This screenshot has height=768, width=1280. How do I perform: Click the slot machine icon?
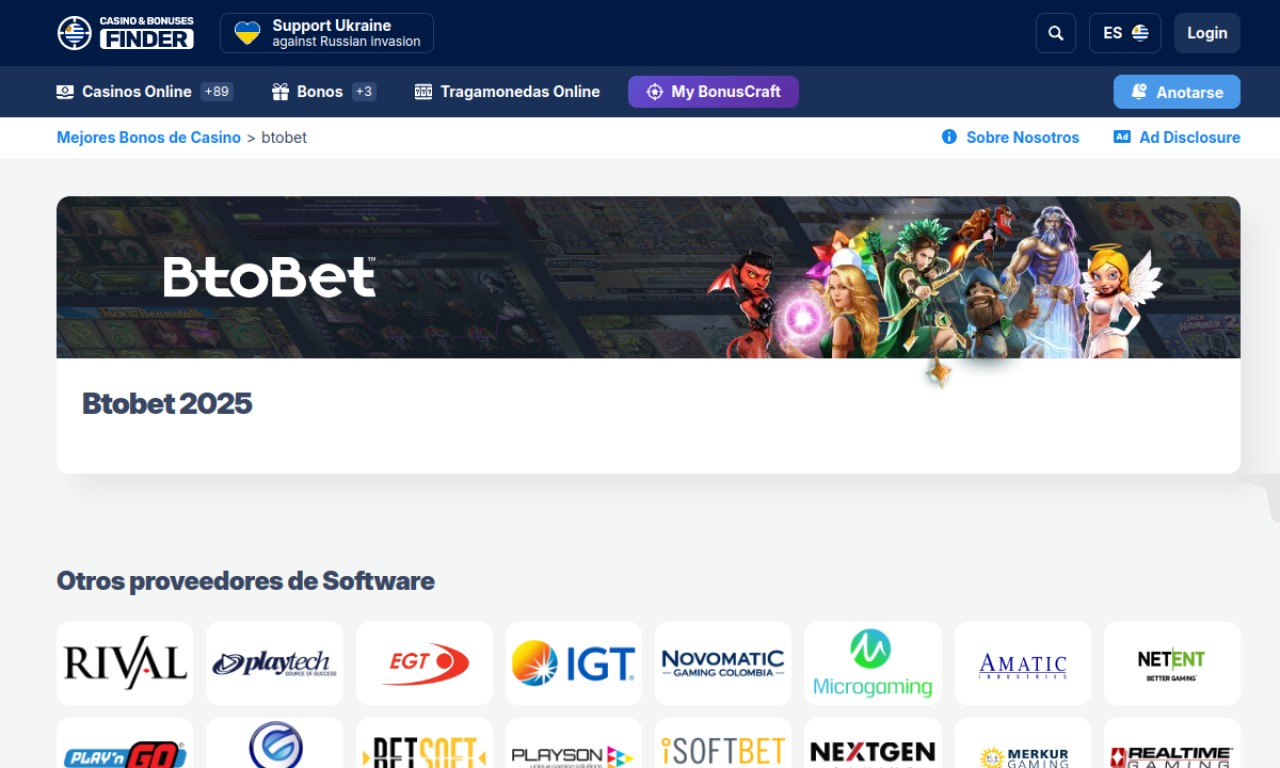(x=423, y=92)
